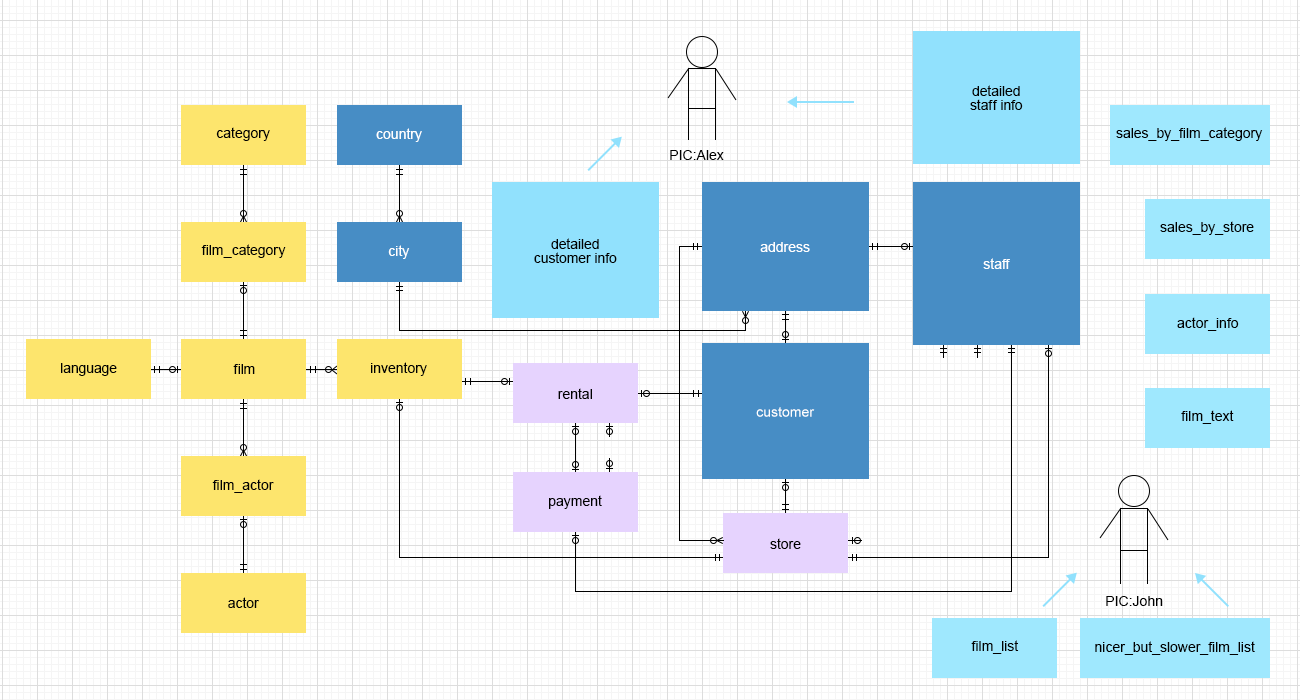This screenshot has width=1300, height=700.
Task: Select the detailed staff info box
Action: click(x=996, y=97)
